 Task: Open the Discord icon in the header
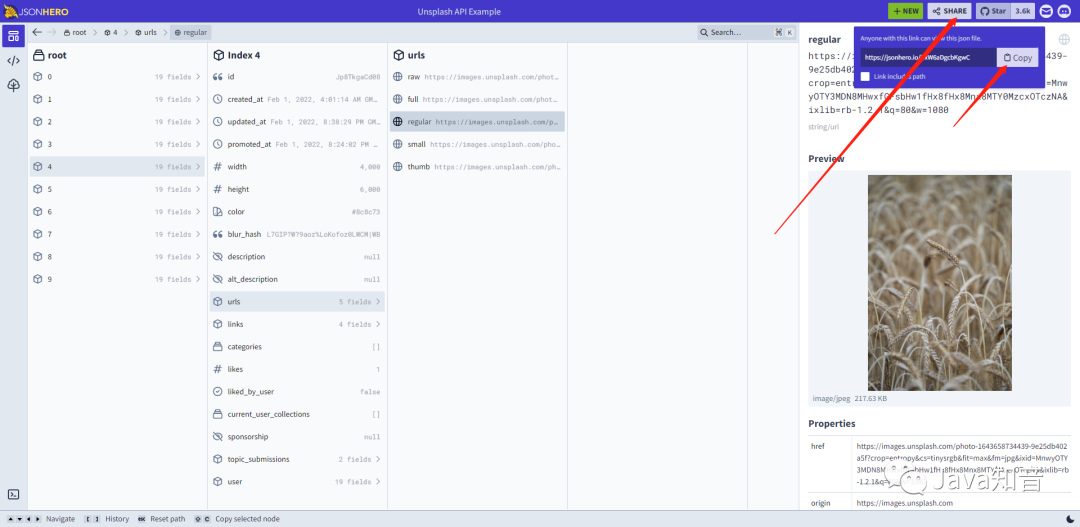[1066, 11]
